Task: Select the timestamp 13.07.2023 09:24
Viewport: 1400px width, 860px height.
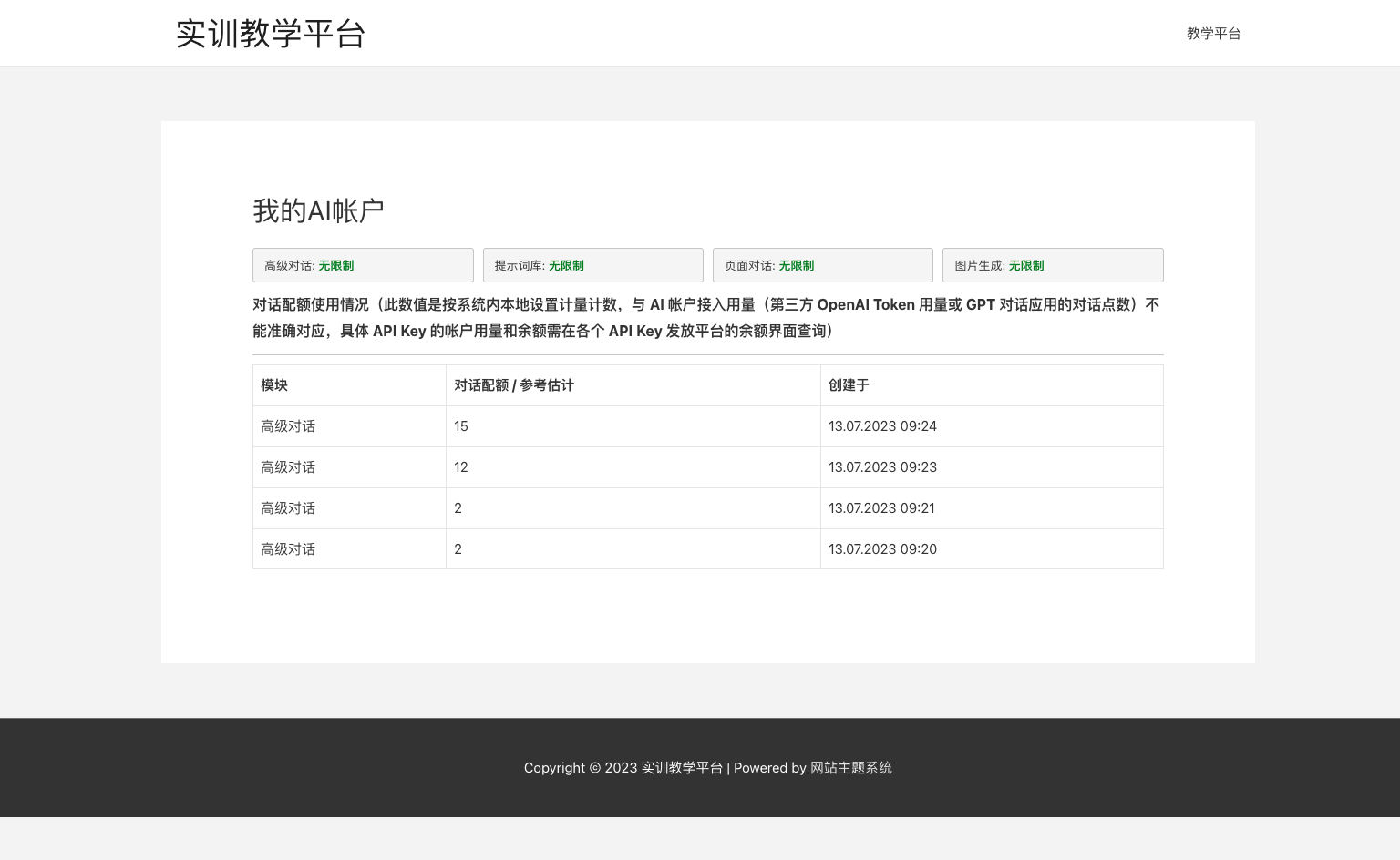Action: click(882, 426)
